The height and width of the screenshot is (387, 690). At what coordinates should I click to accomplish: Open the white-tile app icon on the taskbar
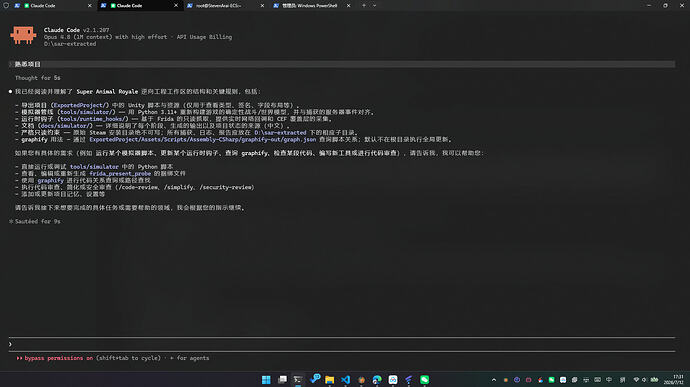(x=393, y=380)
